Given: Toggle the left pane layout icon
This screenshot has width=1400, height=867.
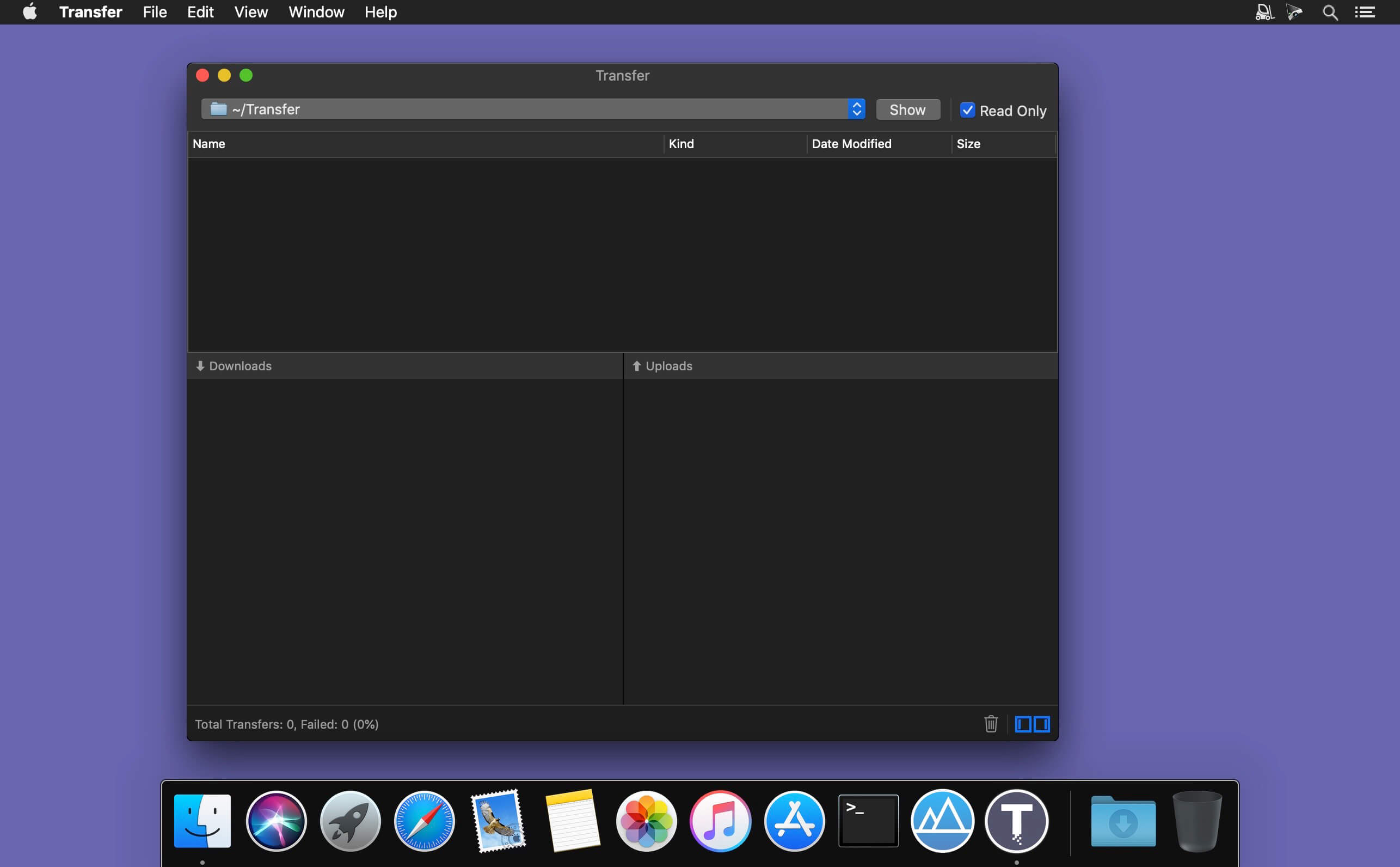Looking at the screenshot, I should tap(1023, 724).
